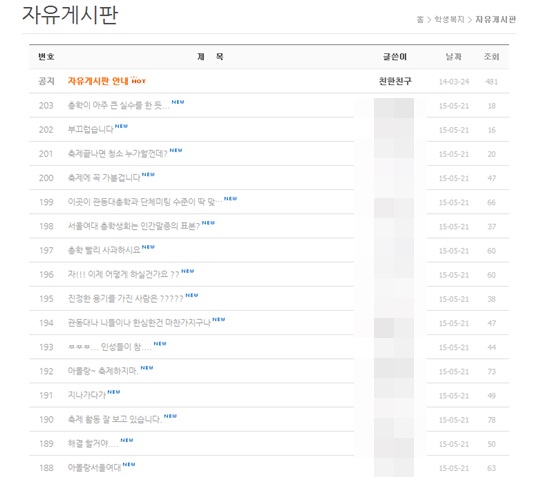Click the NEW badge on post 193

[160, 343]
